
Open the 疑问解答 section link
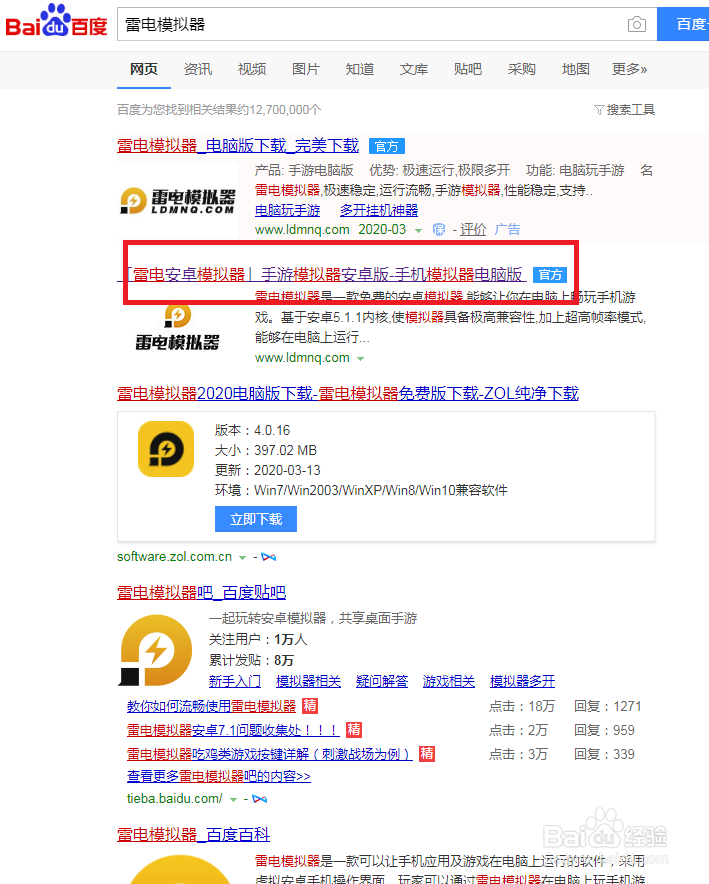[x=382, y=681]
